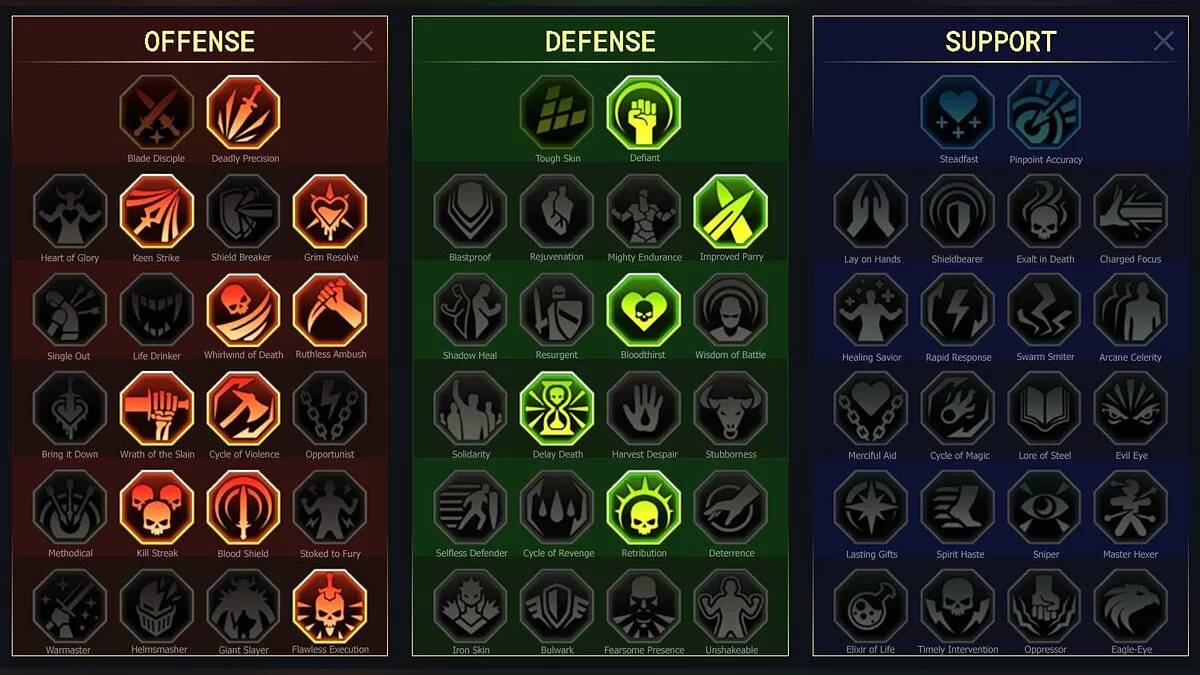Select the Flawless Execution mastery
1200x675 pixels.
(330, 606)
